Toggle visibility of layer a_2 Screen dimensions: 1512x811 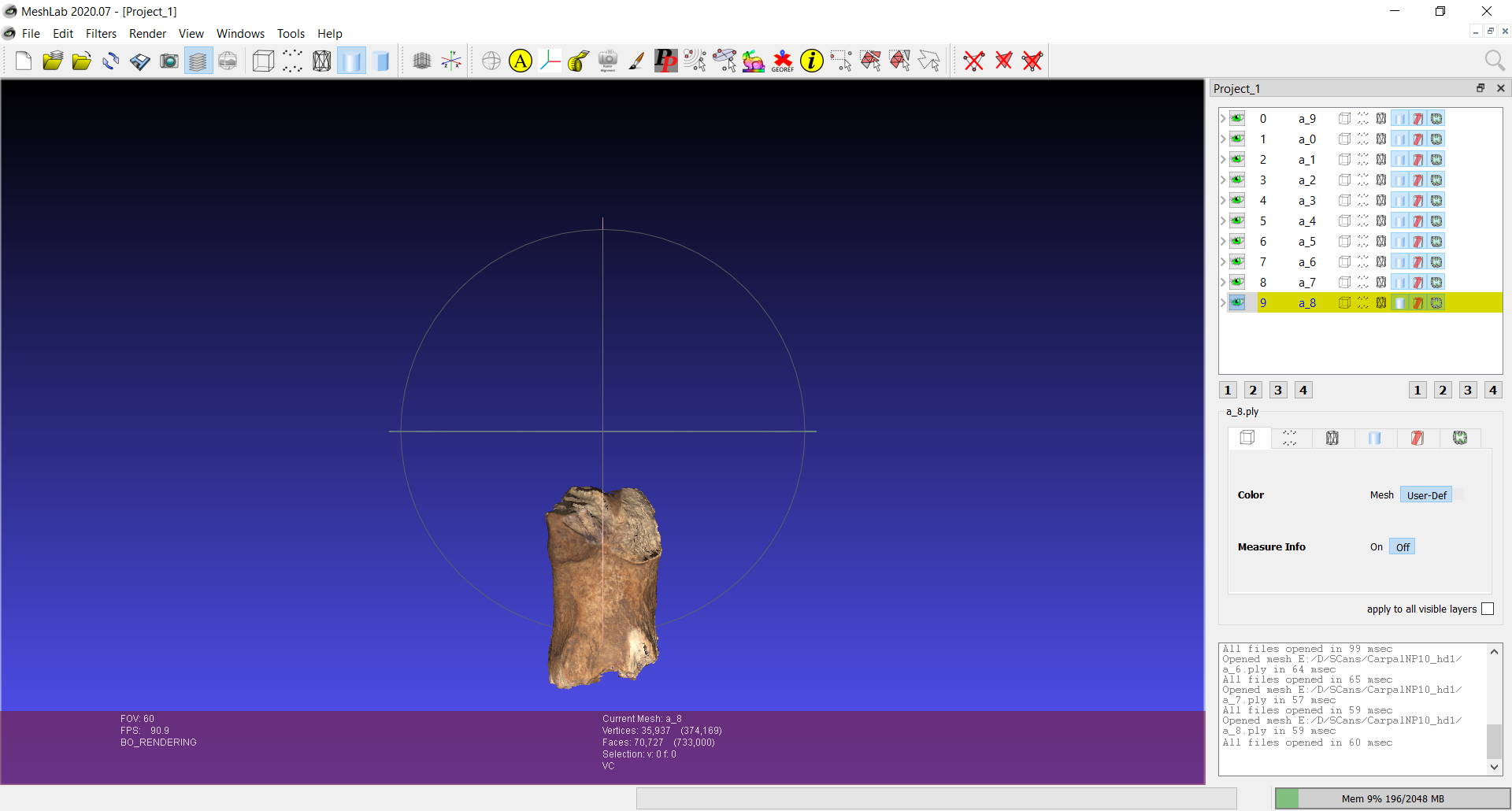pyautogui.click(x=1237, y=180)
